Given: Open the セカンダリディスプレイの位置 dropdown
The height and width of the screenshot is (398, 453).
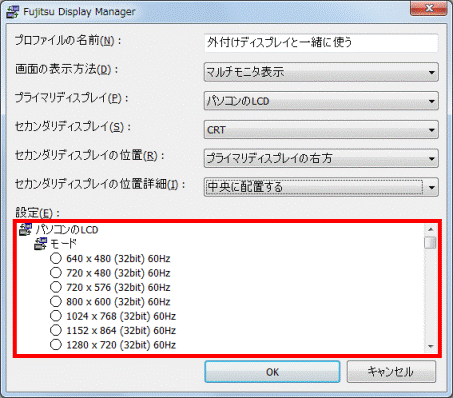Looking at the screenshot, I should [321, 158].
